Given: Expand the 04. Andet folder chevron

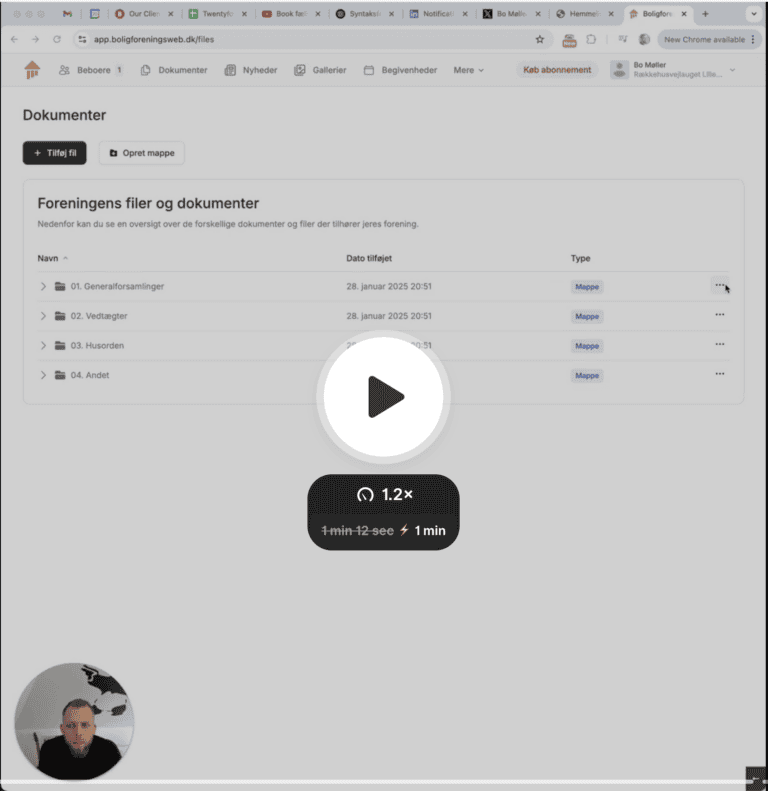Looking at the screenshot, I should pyautogui.click(x=43, y=375).
